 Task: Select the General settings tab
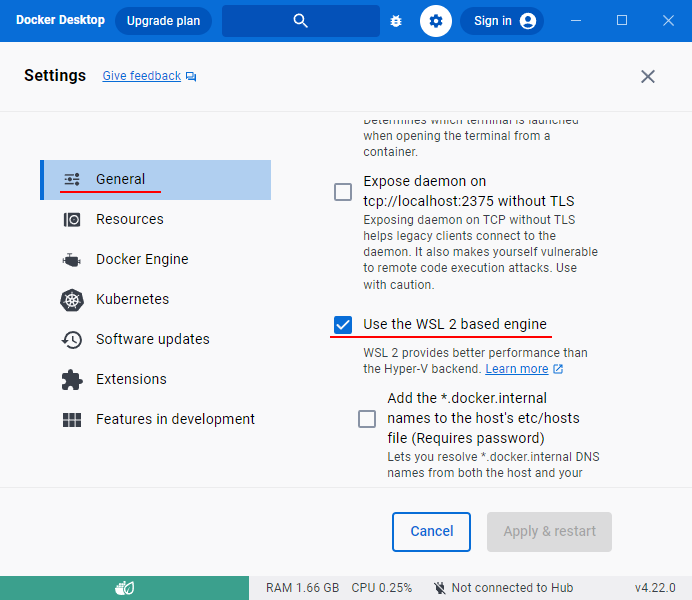(155, 180)
